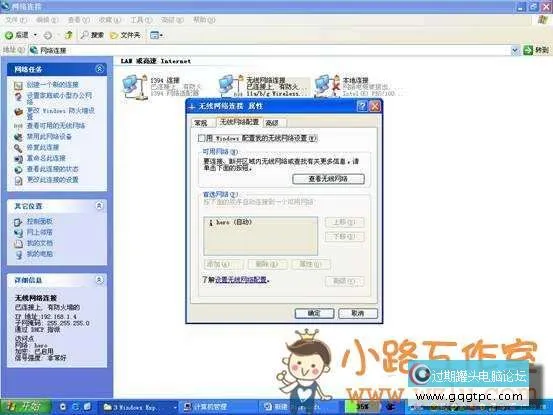
Task: Open the 文件 menu
Action: 16,20
